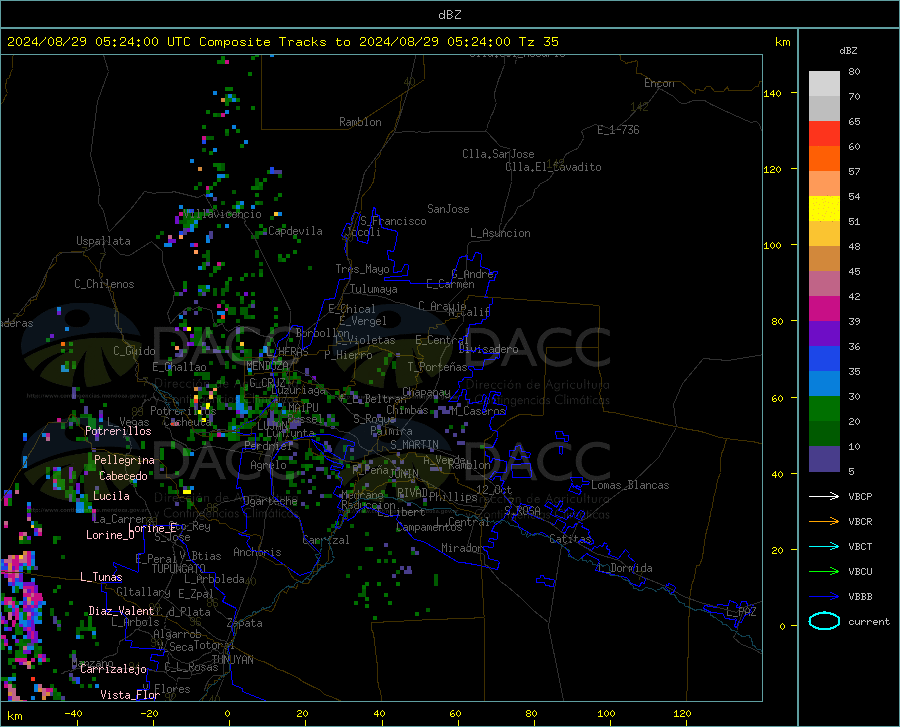The image size is (900, 727).
Task: Select the yellow 54 dBZ color swatch
Action: [824, 209]
